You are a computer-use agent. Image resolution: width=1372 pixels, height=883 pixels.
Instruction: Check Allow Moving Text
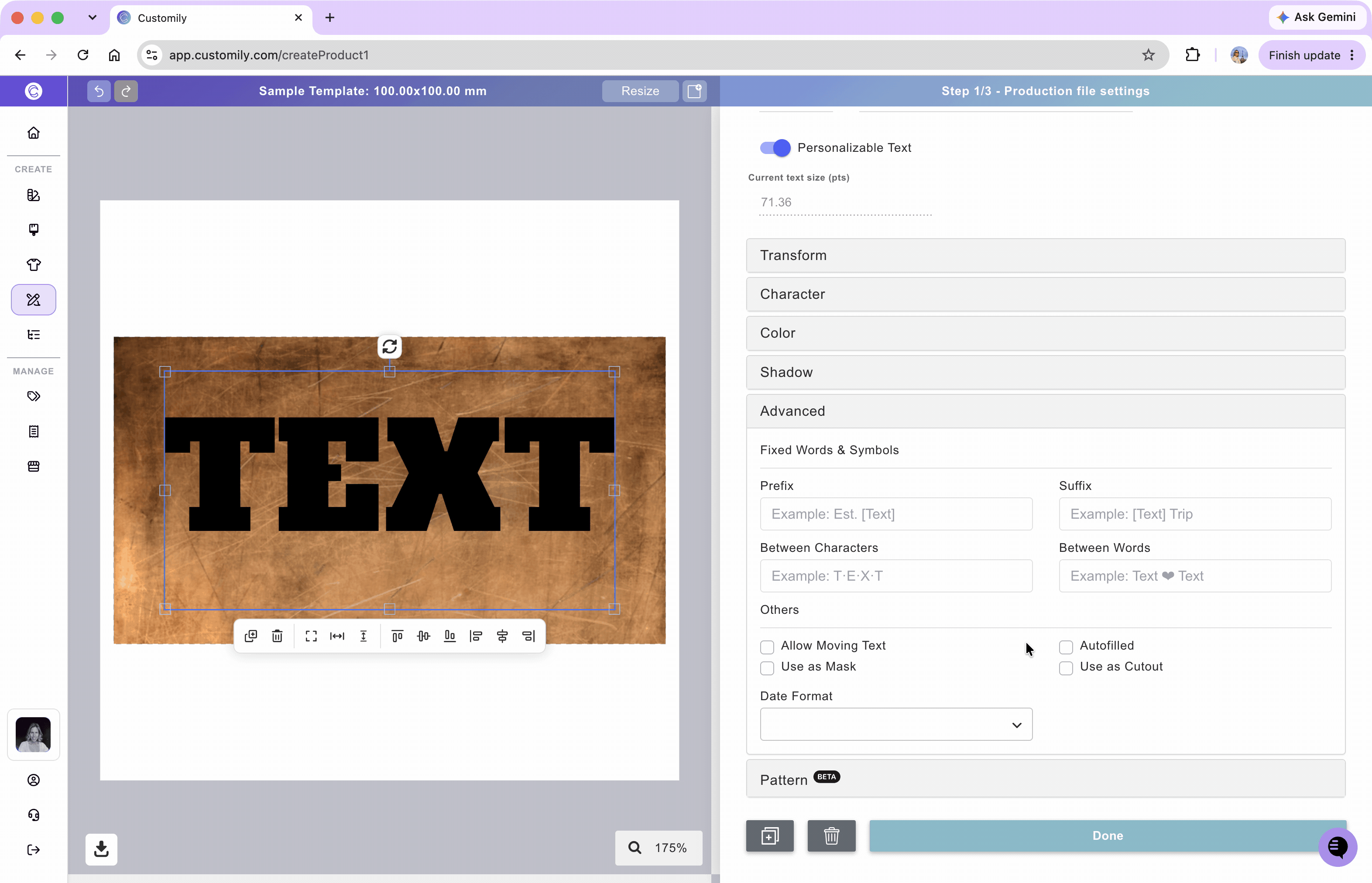pyautogui.click(x=767, y=647)
